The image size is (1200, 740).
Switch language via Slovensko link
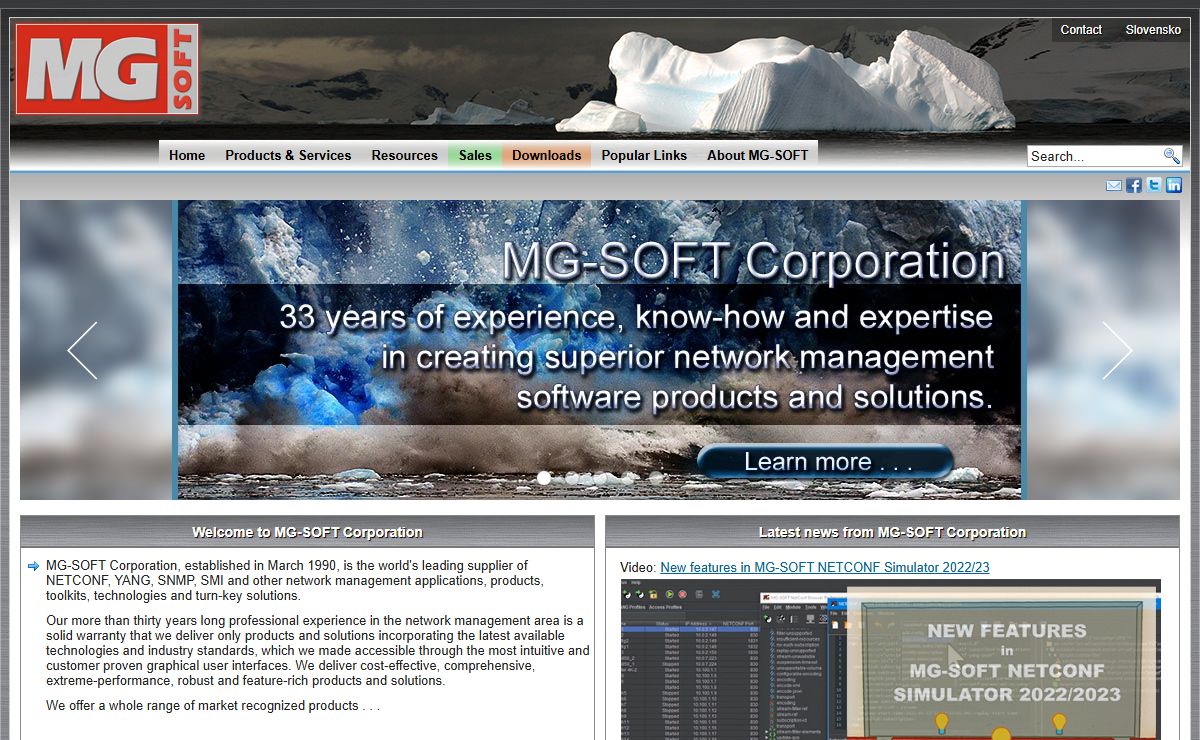1153,30
